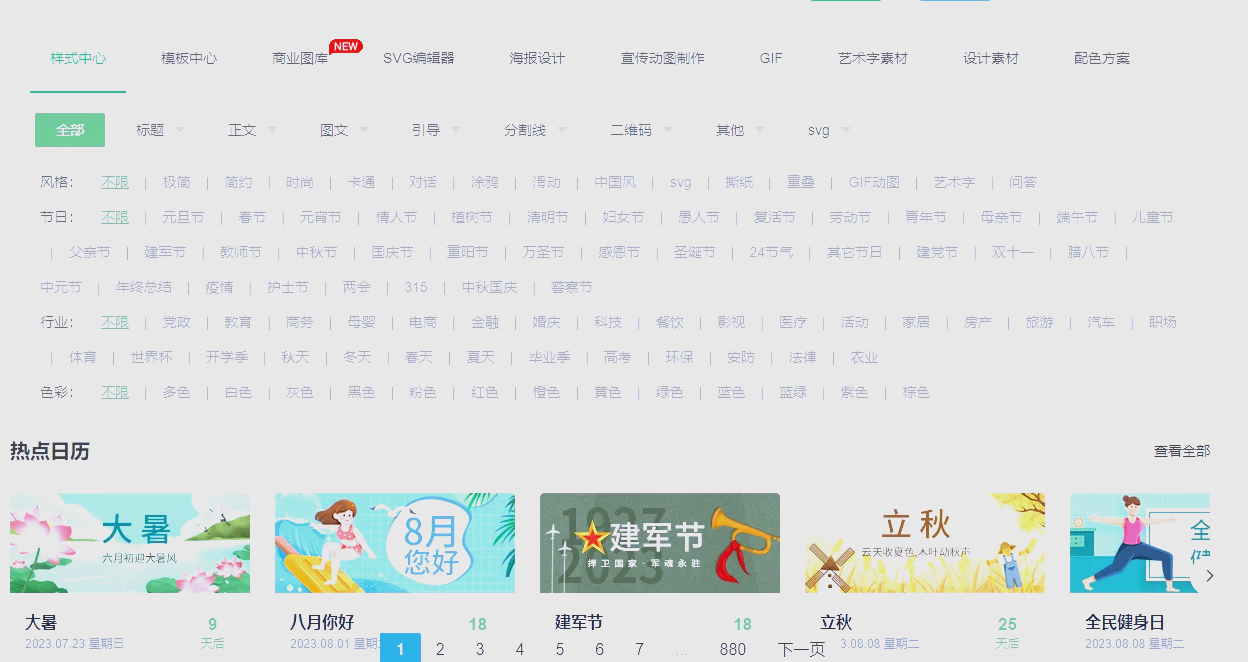Expand the 其他 dropdown
The image size is (1248, 662).
click(740, 130)
